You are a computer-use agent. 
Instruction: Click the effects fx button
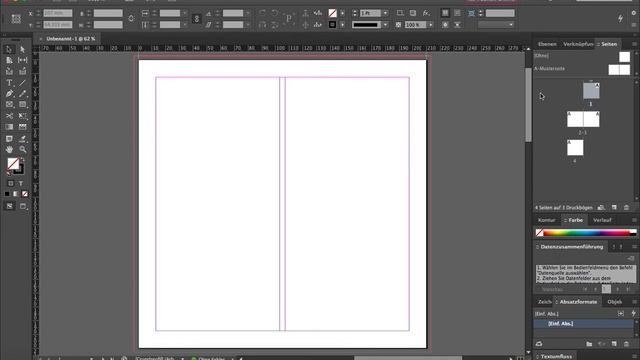coord(426,13)
